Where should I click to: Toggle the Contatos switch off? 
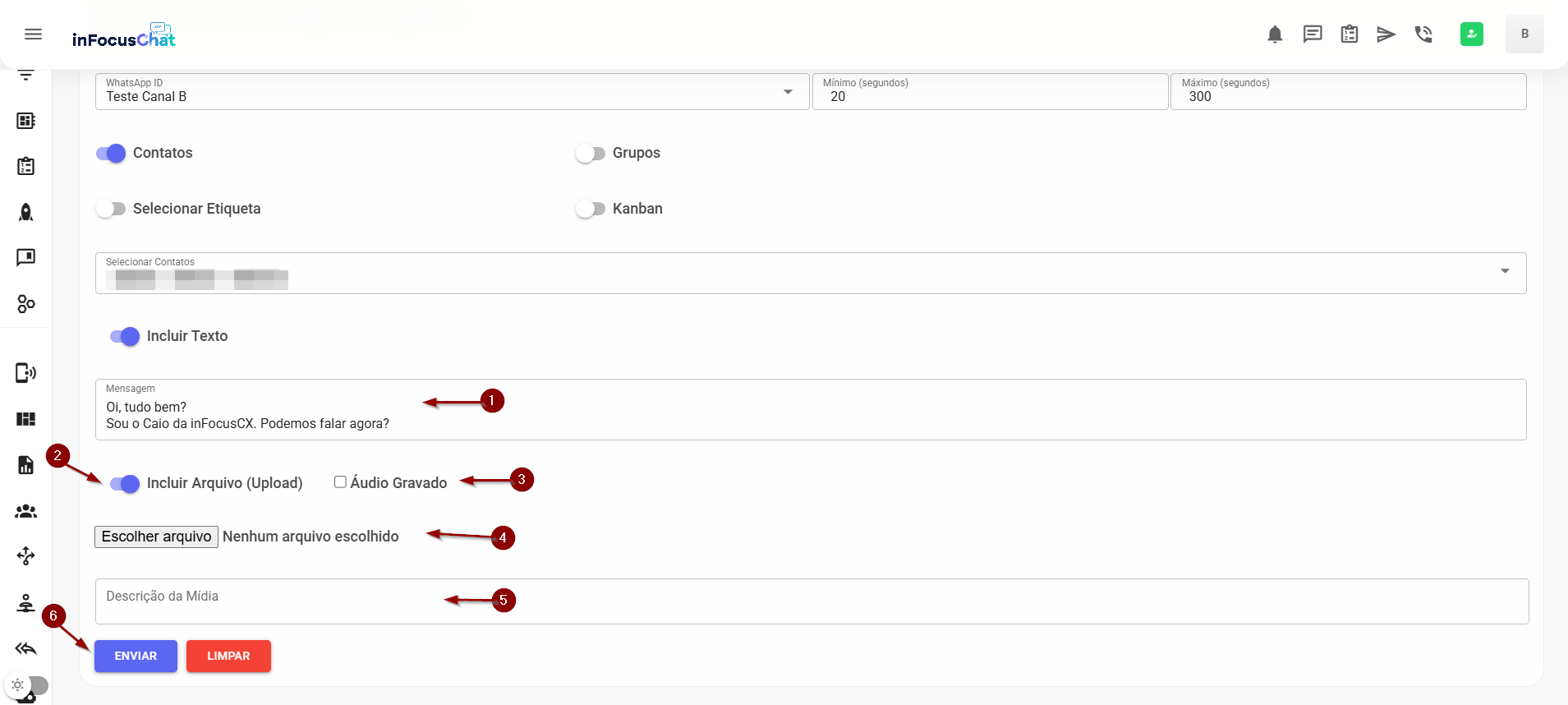[111, 154]
